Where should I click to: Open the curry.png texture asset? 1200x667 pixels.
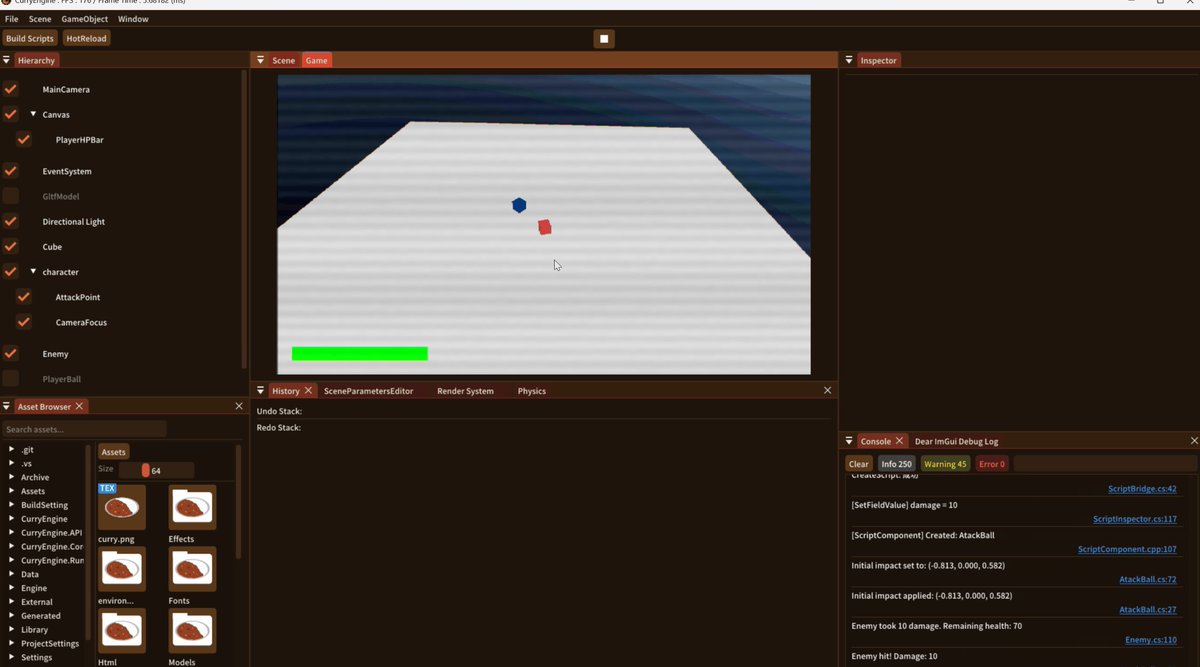pos(122,507)
